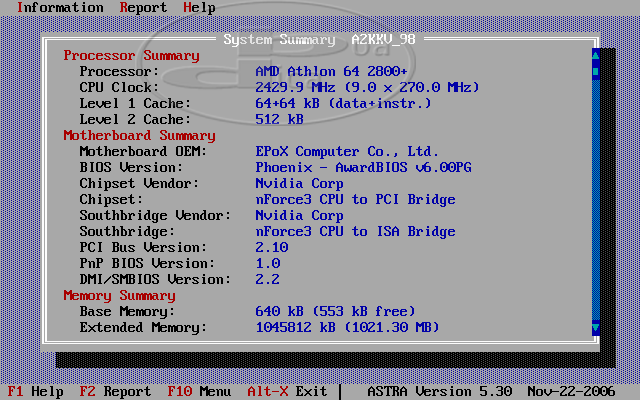Select the Motherboard Summary heading
Image resolution: width=640 pixels, height=400 pixels.
click(x=139, y=136)
